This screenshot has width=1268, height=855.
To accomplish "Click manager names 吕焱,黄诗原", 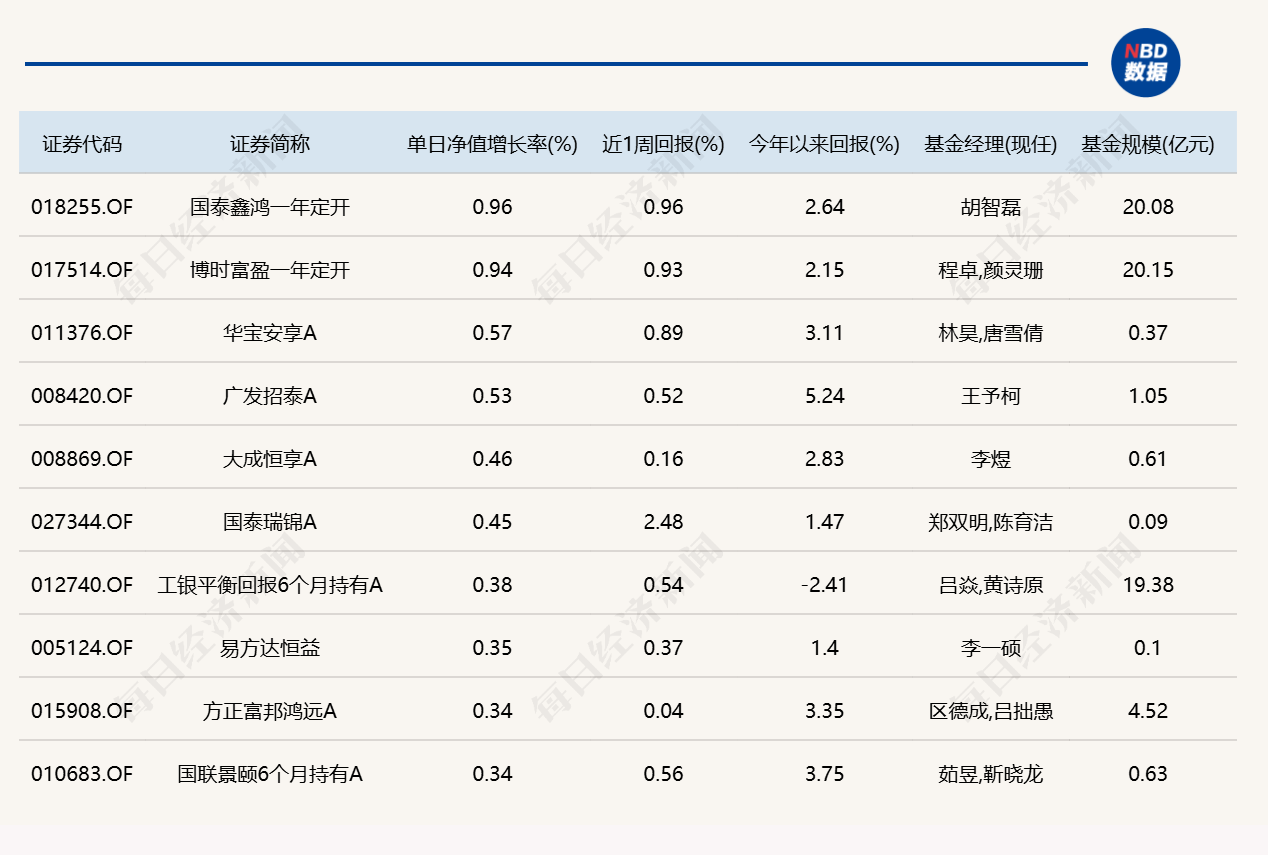I will (990, 585).
